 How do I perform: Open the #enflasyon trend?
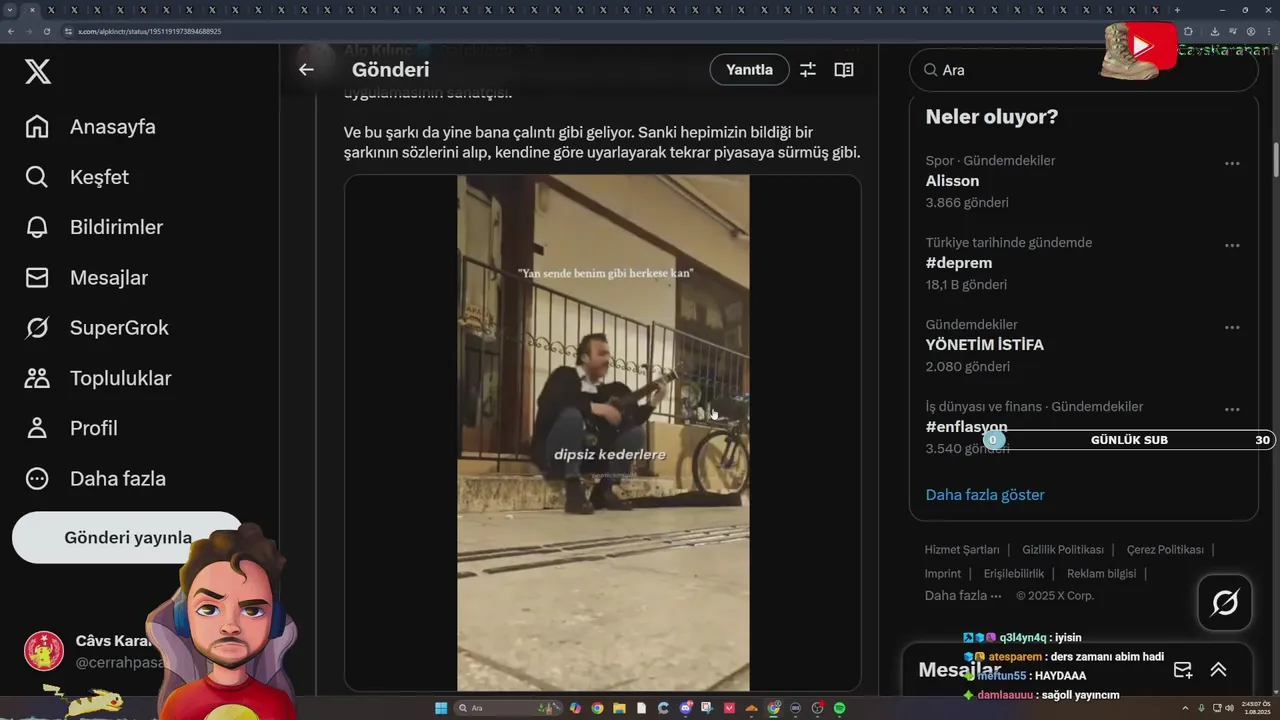966,427
